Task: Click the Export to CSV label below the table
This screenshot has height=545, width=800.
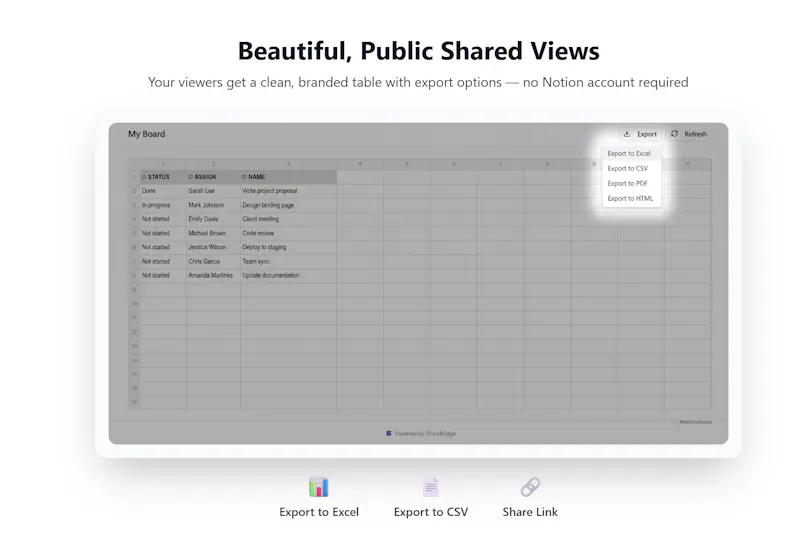Action: pyautogui.click(x=431, y=512)
